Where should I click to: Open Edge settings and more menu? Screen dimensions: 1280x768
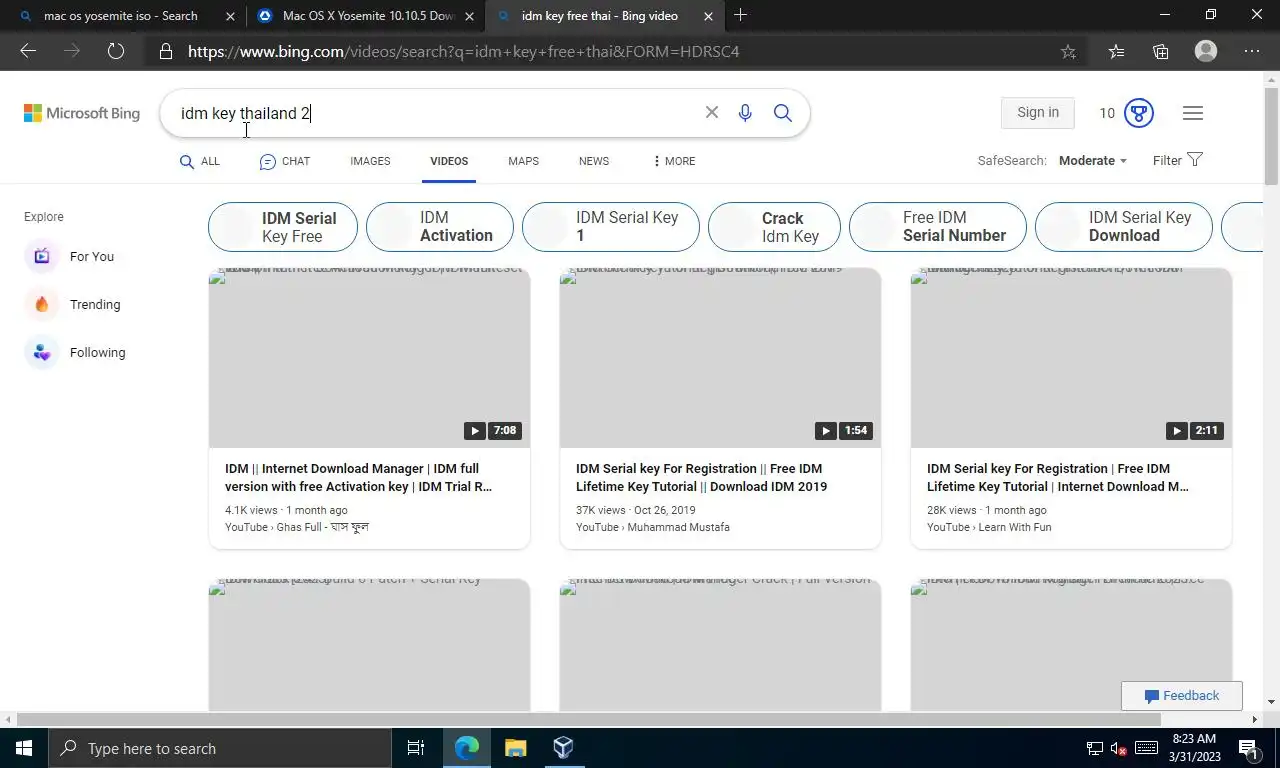point(1252,51)
